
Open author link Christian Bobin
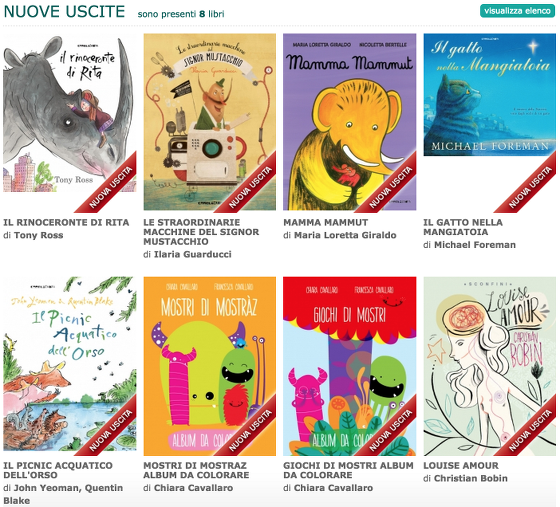pyautogui.click(x=471, y=478)
